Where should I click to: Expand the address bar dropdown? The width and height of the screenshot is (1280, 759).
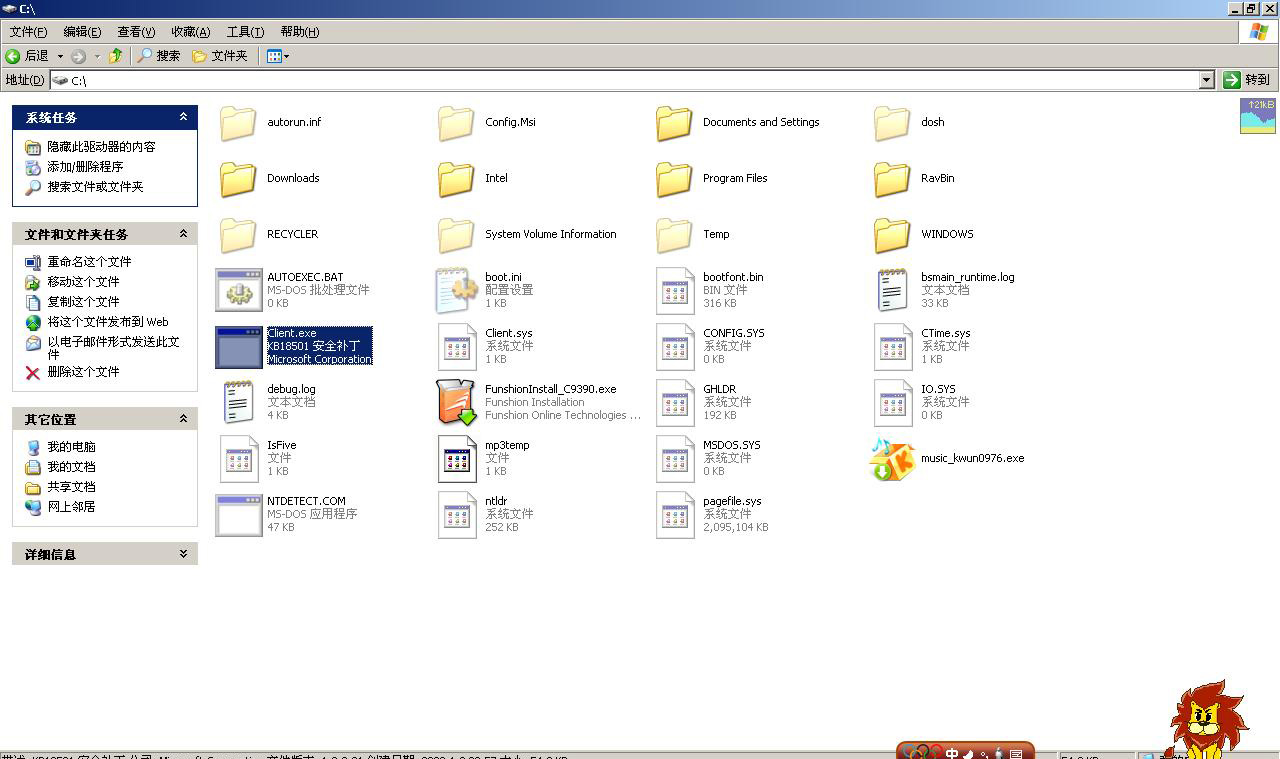[x=1206, y=80]
